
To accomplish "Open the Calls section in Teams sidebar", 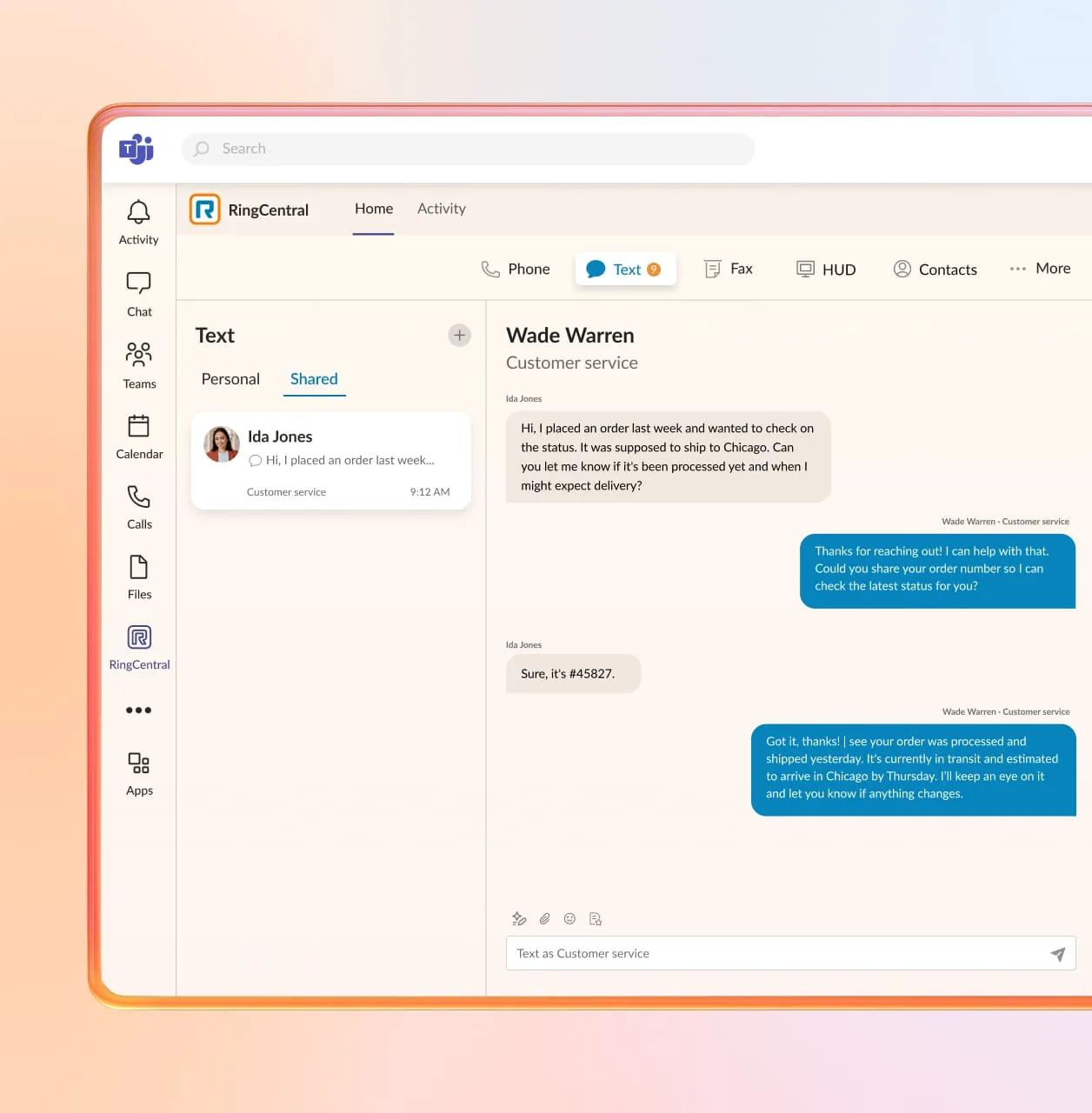I will pyautogui.click(x=138, y=506).
